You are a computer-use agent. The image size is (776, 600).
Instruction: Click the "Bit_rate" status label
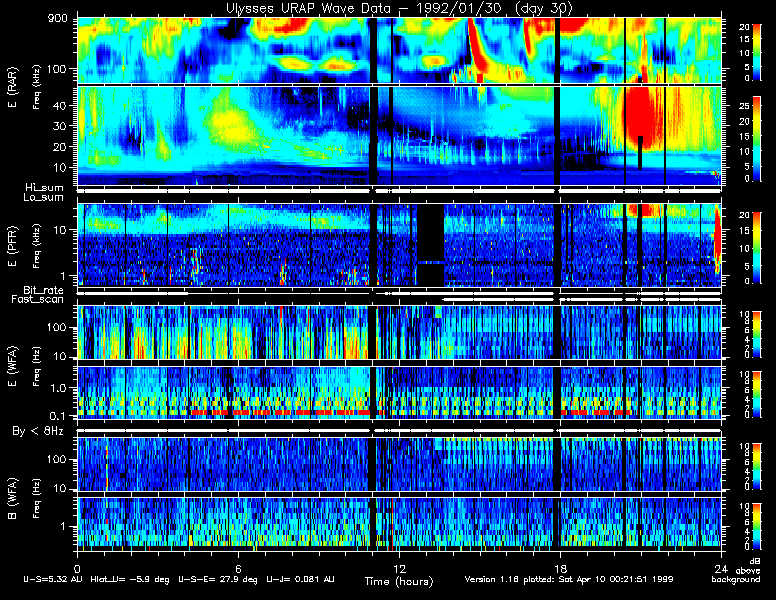click(44, 290)
